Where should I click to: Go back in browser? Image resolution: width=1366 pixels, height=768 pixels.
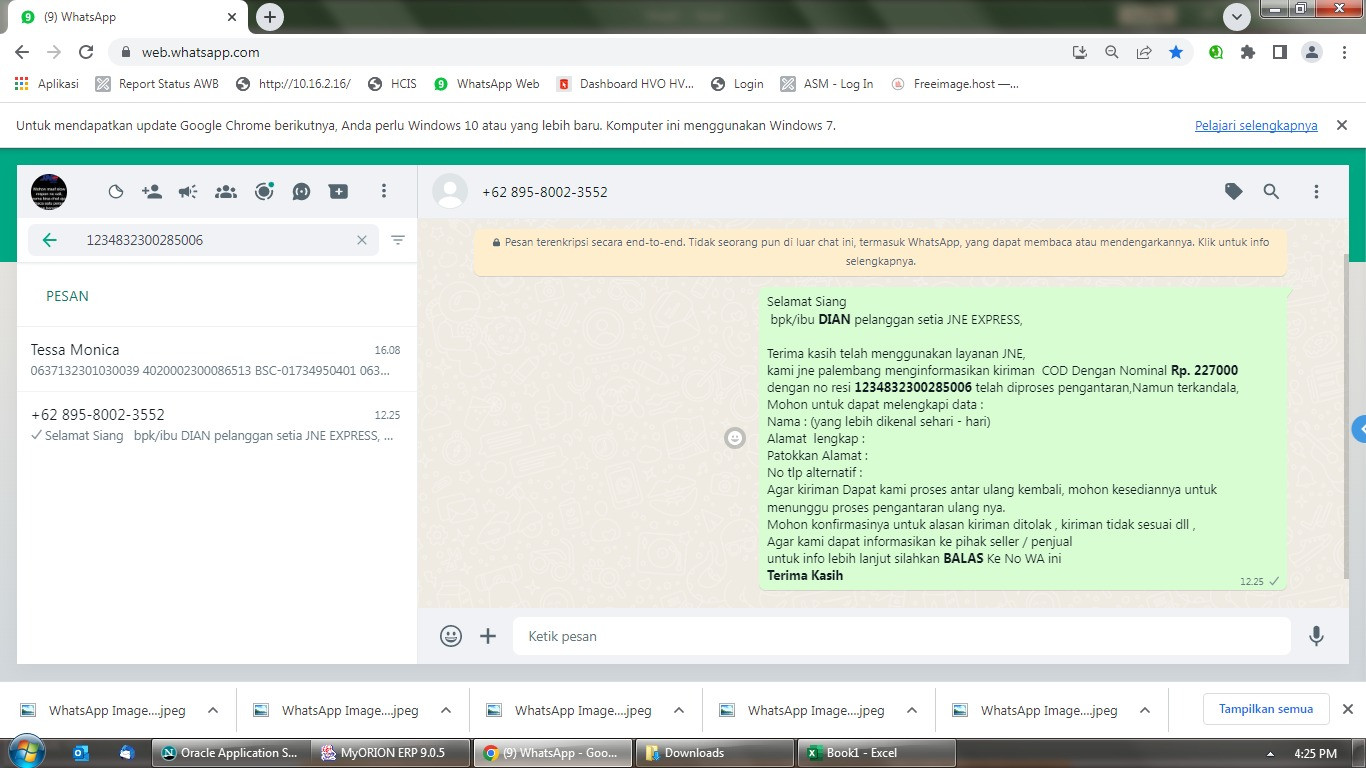[x=22, y=52]
